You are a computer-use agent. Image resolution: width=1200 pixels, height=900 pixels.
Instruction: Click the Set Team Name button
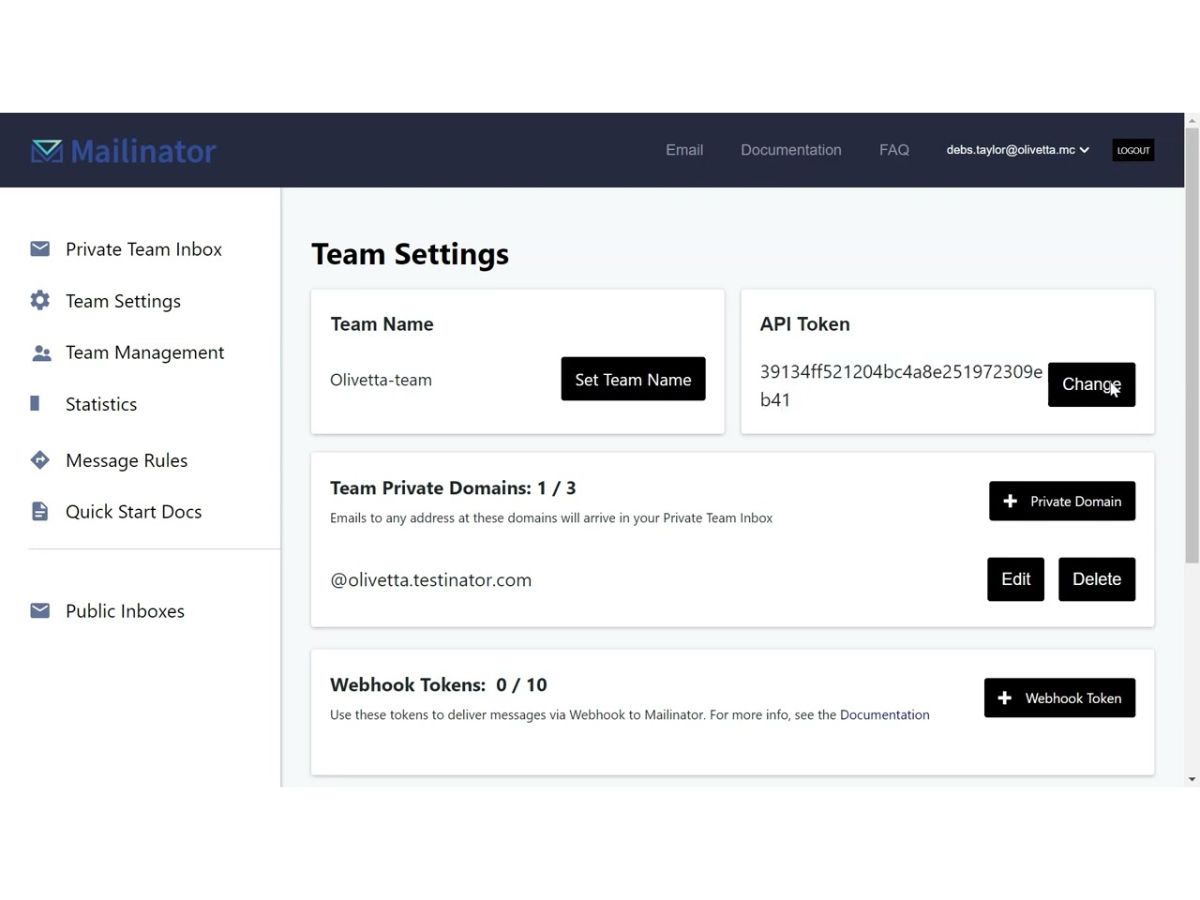[x=633, y=379]
